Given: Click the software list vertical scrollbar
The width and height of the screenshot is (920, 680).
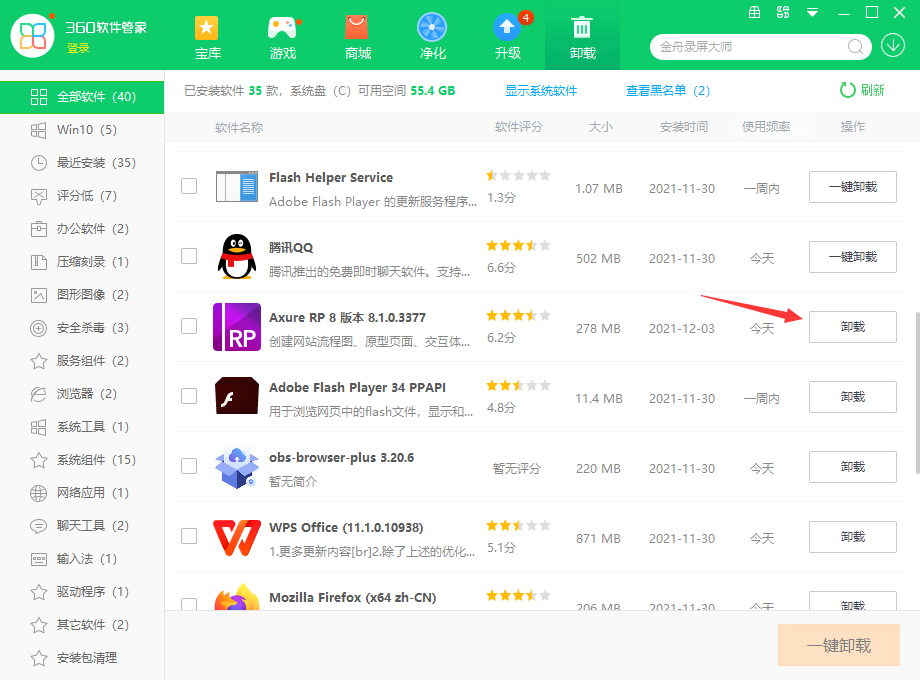Looking at the screenshot, I should 917,393.
